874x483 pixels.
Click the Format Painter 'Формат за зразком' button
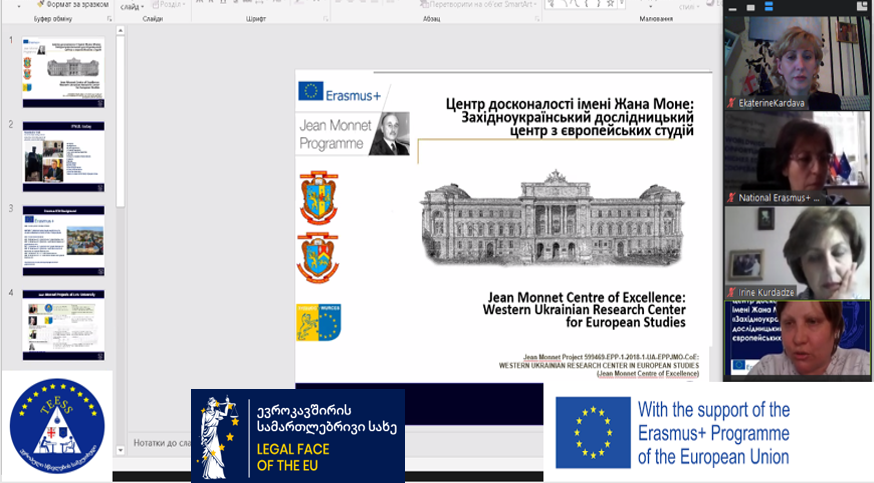click(x=73, y=4)
